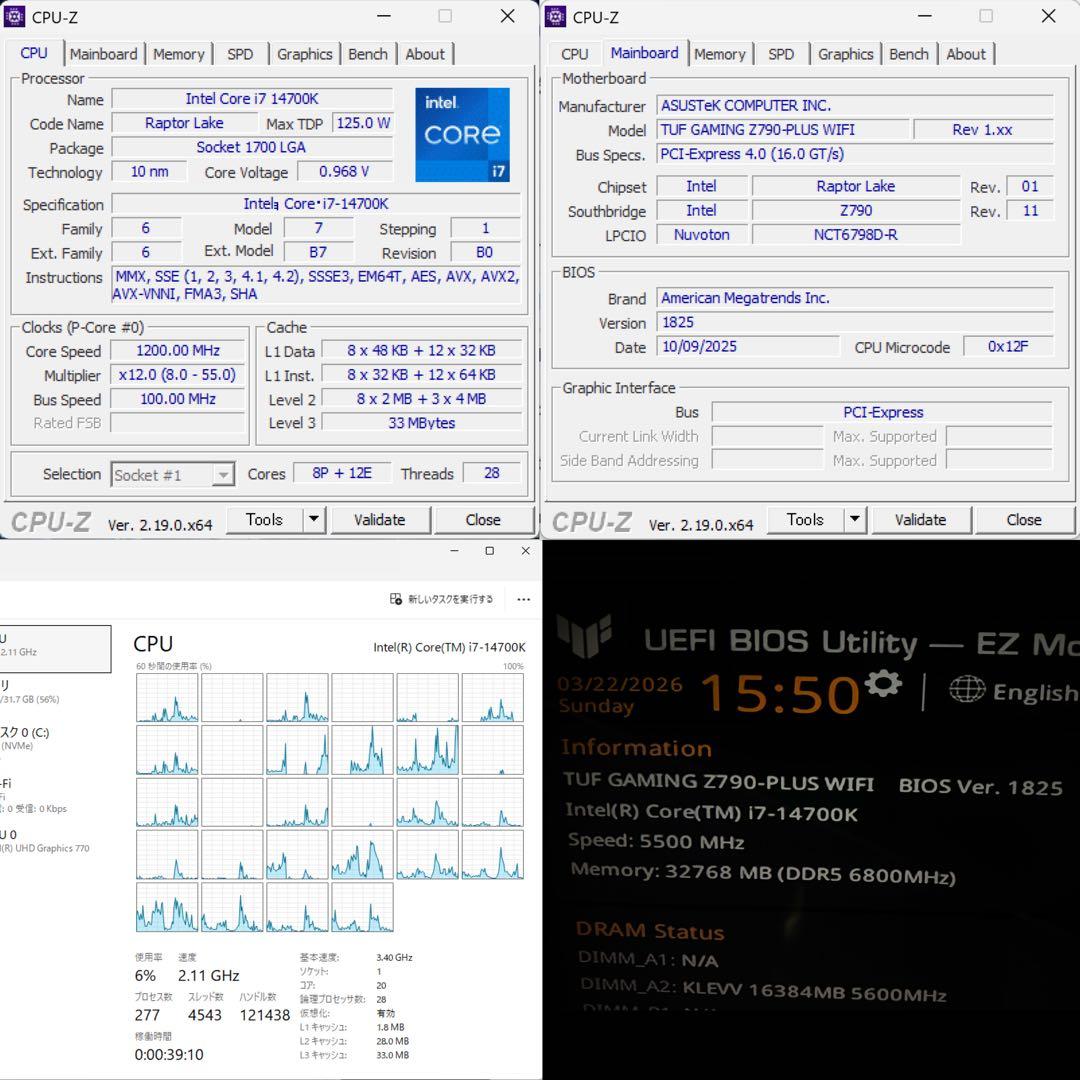Click the Package value 'Socket 1700 LGA'
This screenshot has width=1080, height=1080.
[x=251, y=147]
